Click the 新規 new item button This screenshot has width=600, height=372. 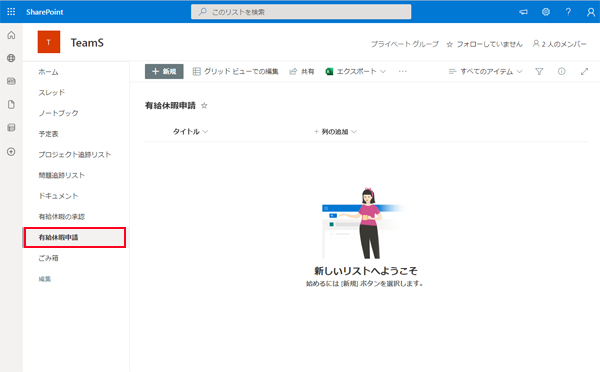click(164, 71)
